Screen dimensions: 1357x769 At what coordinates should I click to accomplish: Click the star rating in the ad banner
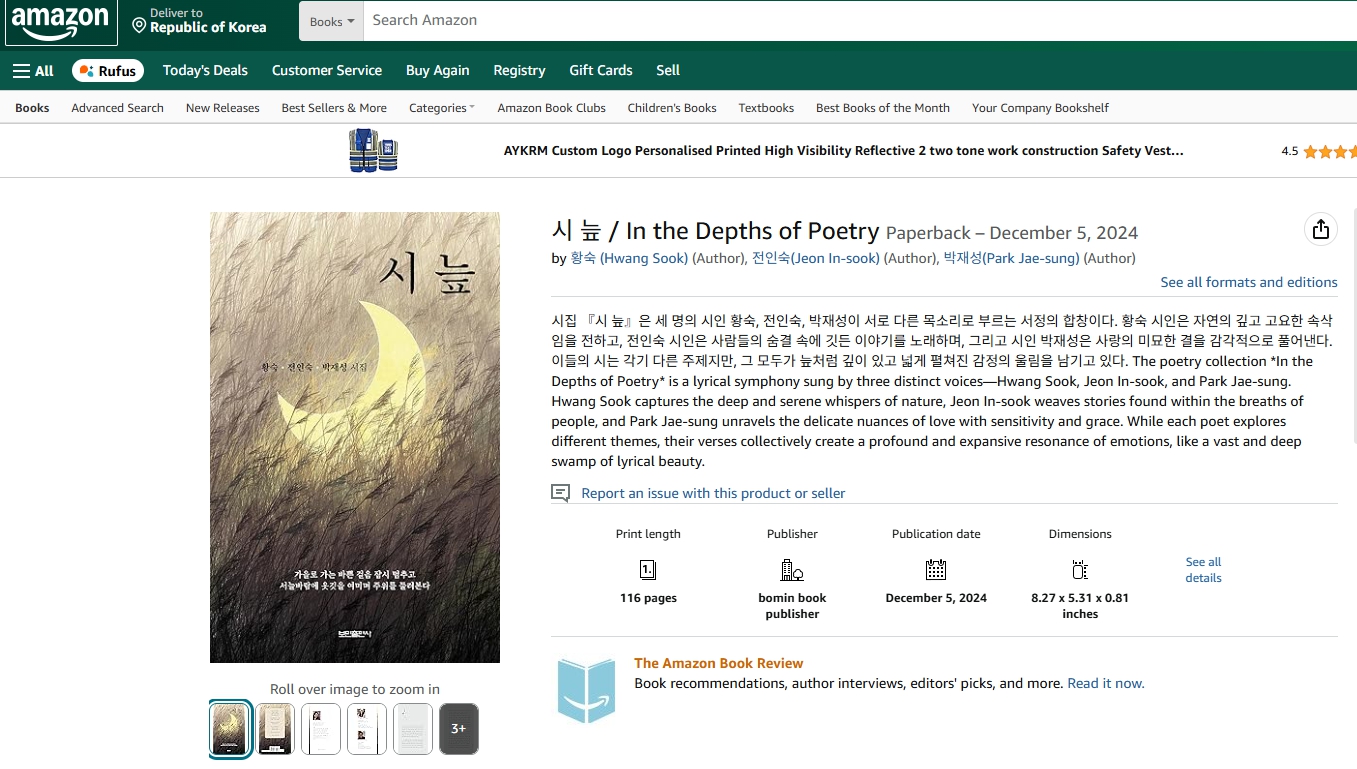[x=1331, y=152]
